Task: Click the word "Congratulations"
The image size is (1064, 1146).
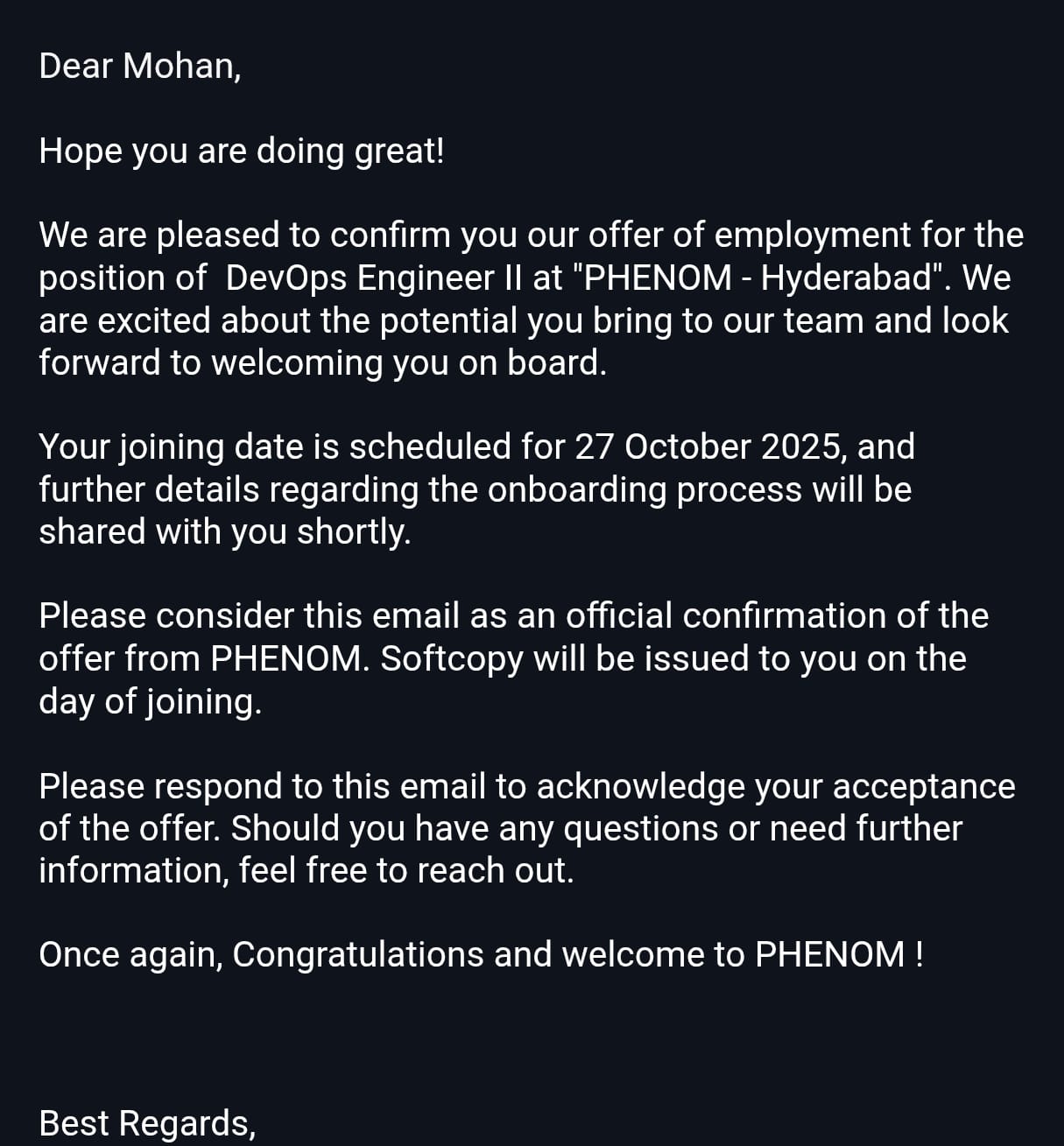Action: pyautogui.click(x=357, y=955)
